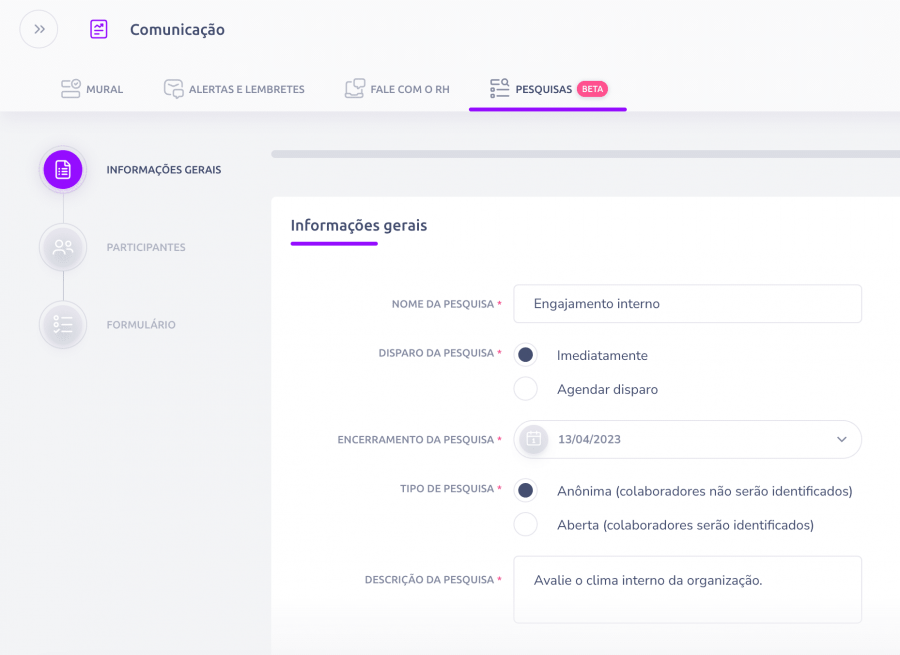The width and height of the screenshot is (900, 655).
Task: Click the Pesquisas search-list icon
Action: click(499, 88)
